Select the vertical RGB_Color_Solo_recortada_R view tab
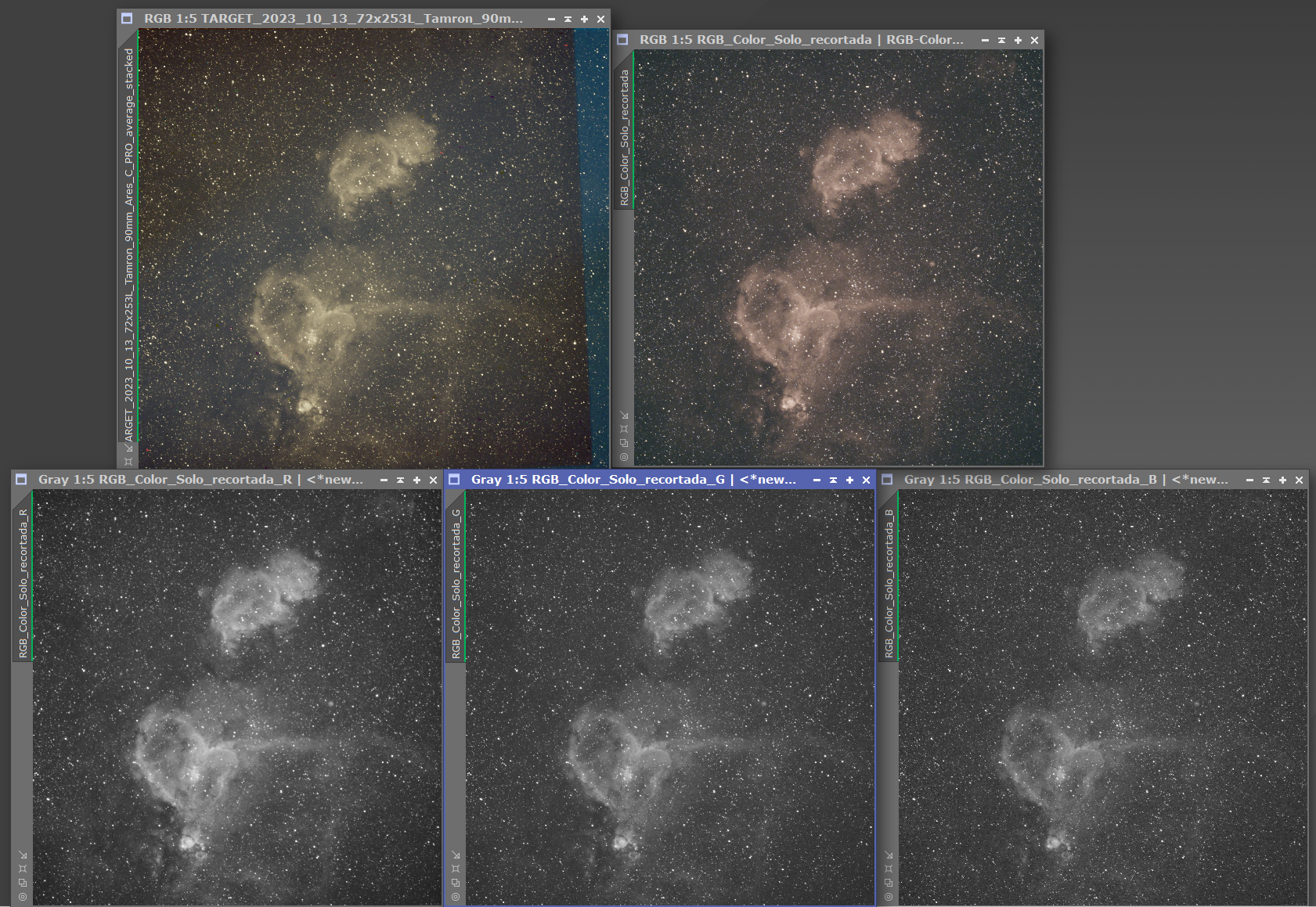The image size is (1316, 907). coord(23,576)
